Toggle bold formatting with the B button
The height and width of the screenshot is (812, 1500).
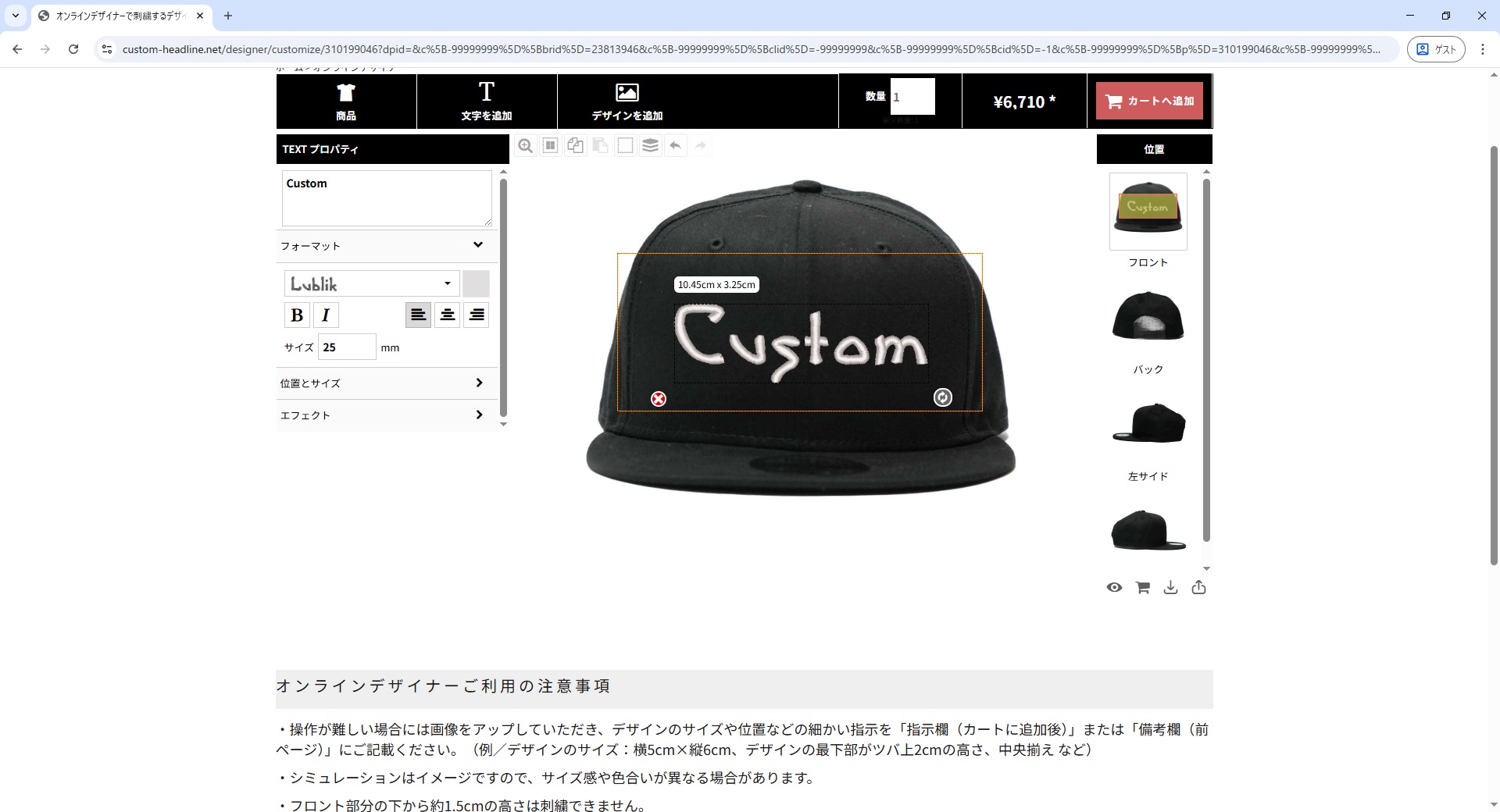pyautogui.click(x=297, y=315)
